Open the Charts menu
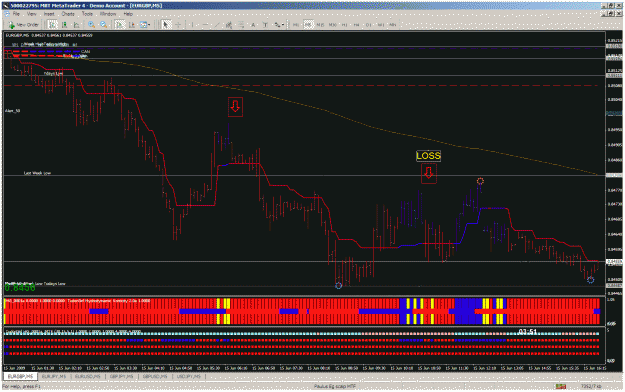625x392 pixels. (68, 14)
